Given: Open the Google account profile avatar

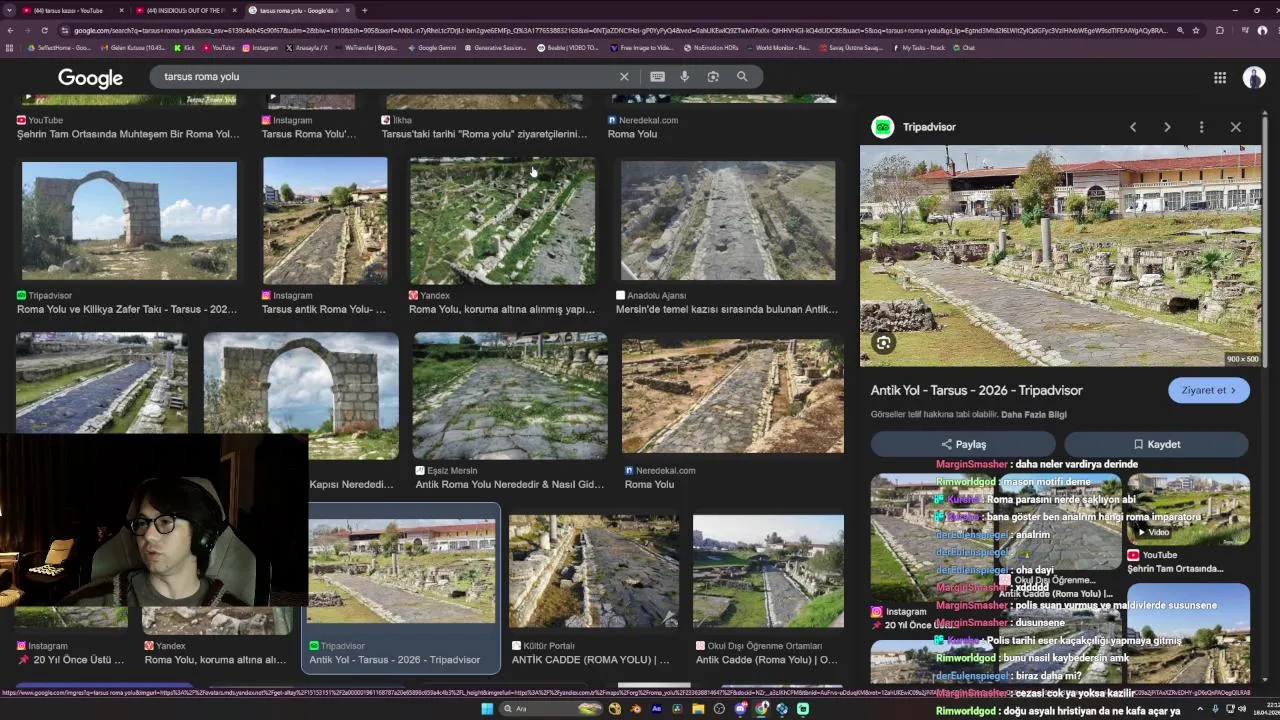Looking at the screenshot, I should [x=1254, y=77].
